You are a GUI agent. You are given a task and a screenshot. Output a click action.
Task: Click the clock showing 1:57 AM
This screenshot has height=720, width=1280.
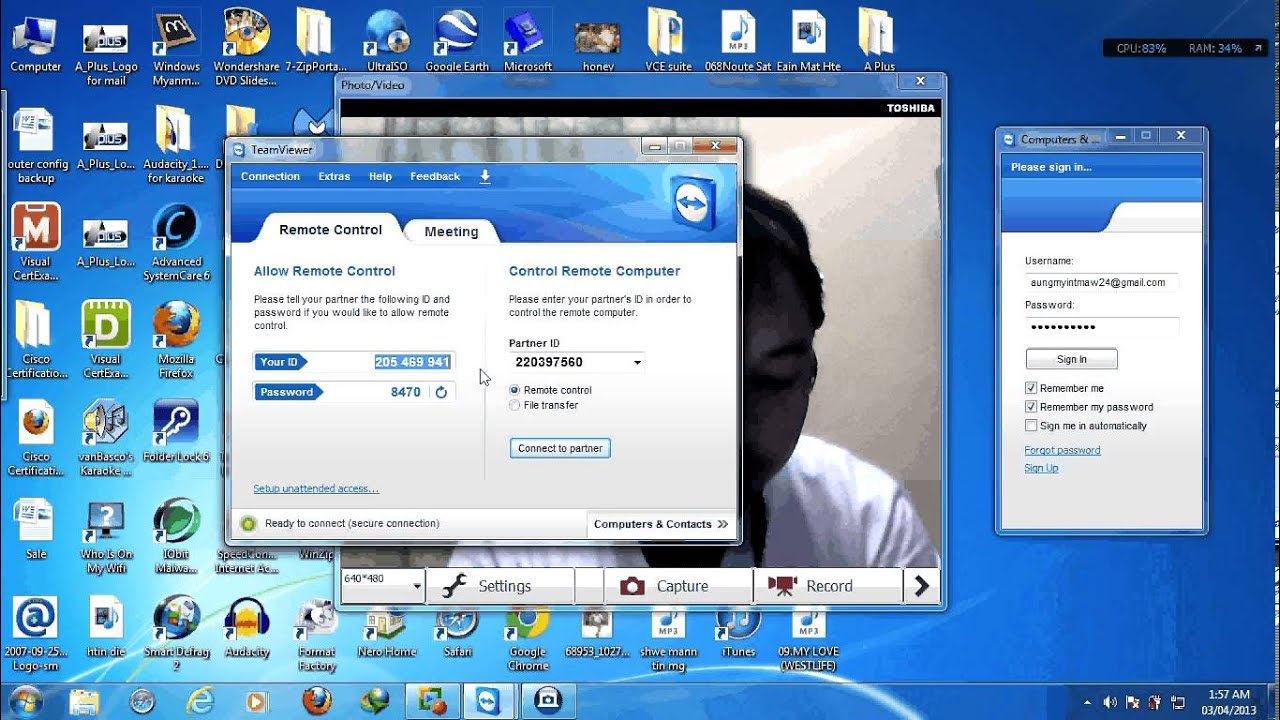[1227, 694]
